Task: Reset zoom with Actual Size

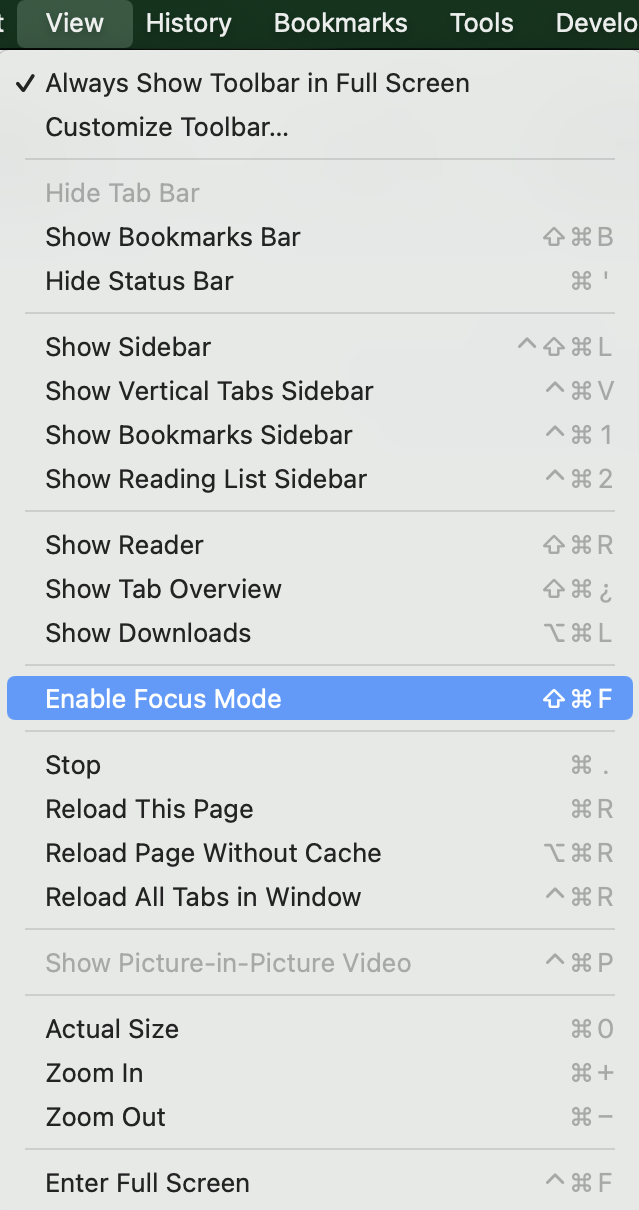Action: pyautogui.click(x=111, y=1029)
